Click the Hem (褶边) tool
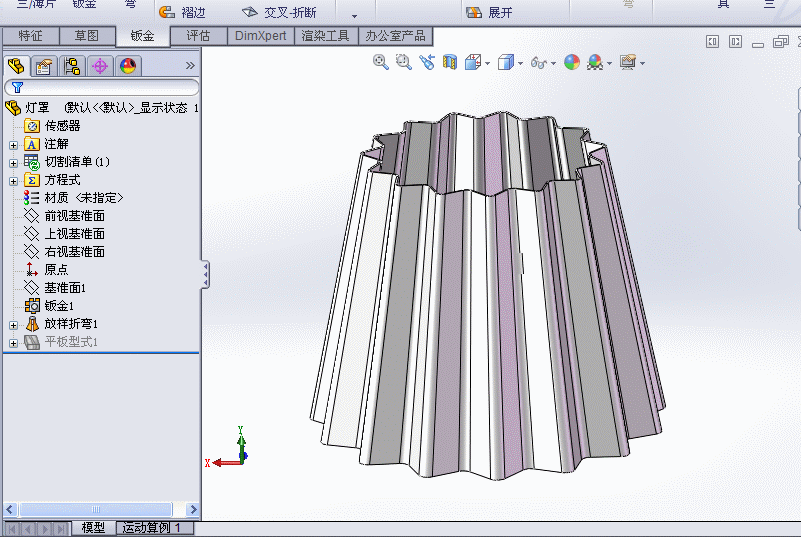The width and height of the screenshot is (801, 537). tap(182, 12)
